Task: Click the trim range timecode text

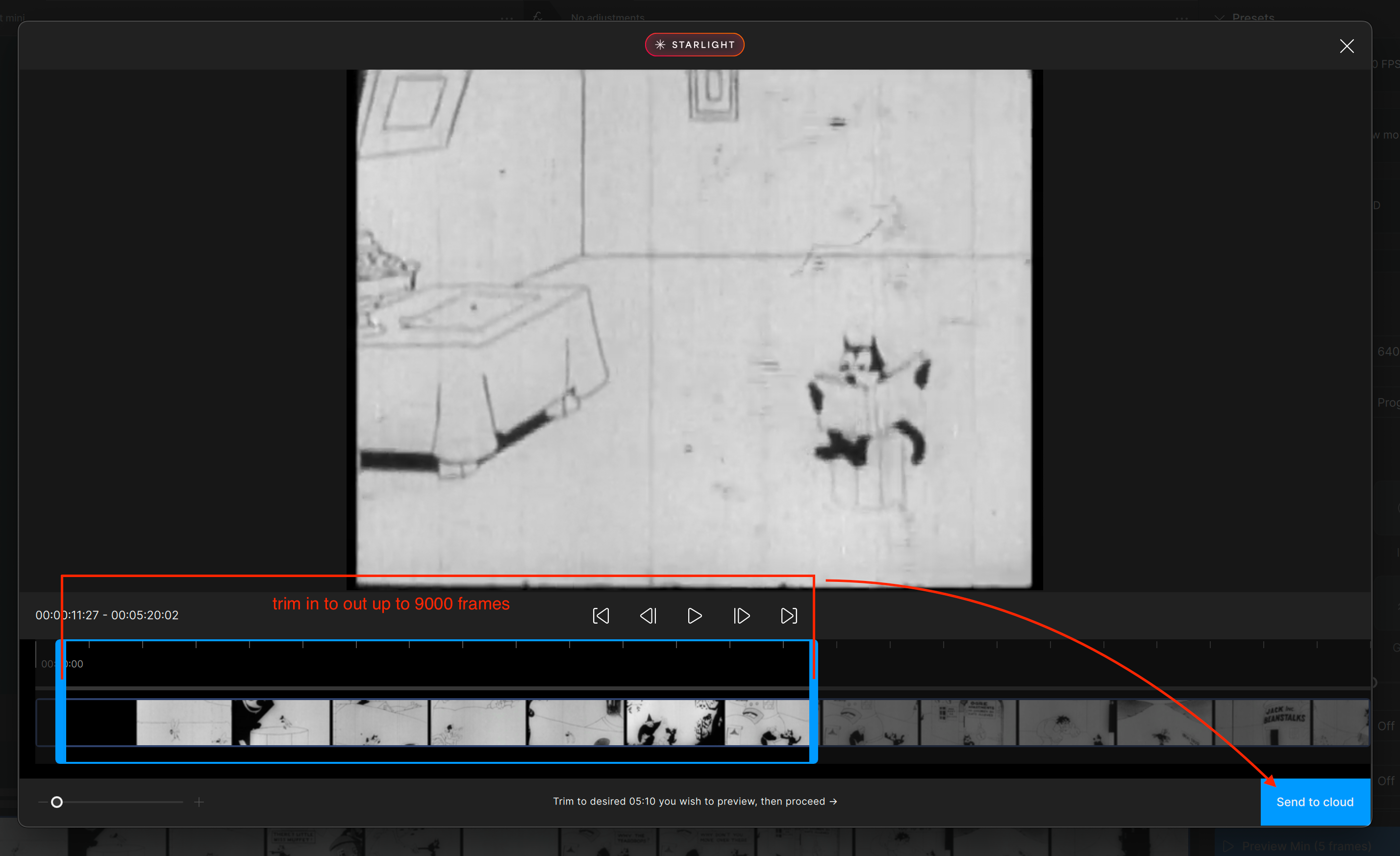Action: coord(107,615)
